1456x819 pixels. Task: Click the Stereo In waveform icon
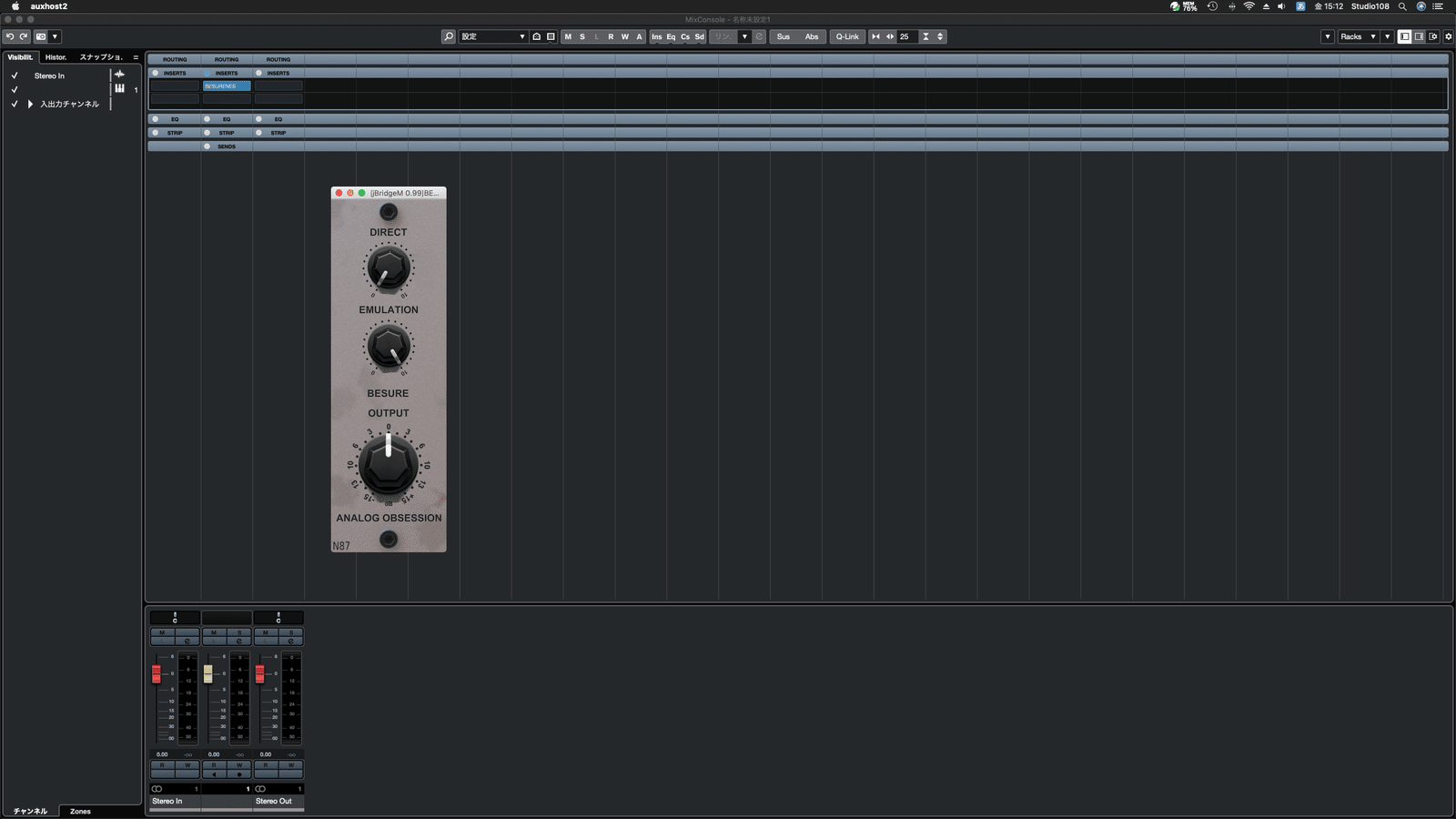[119, 75]
